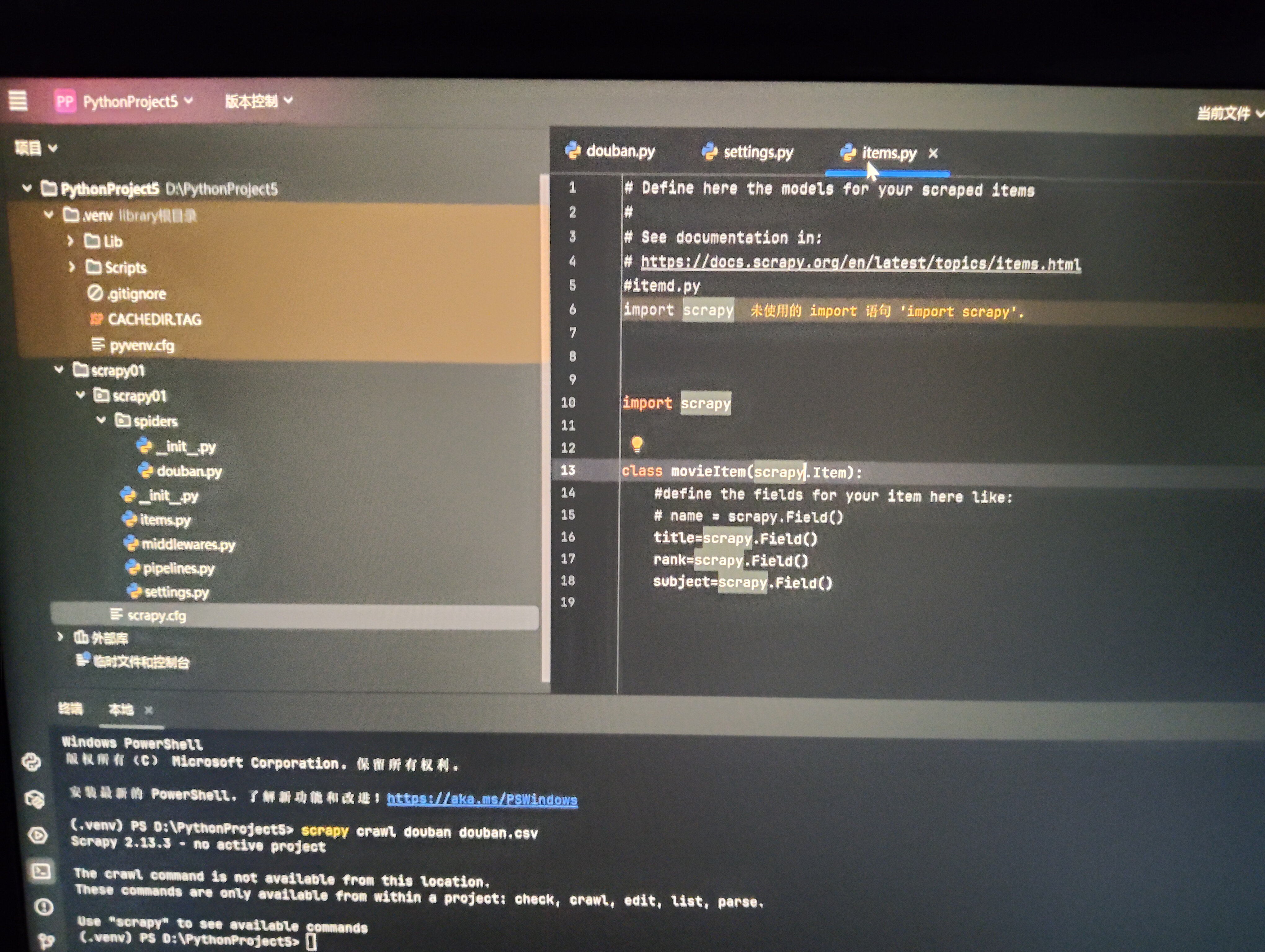This screenshot has height=952, width=1265.
Task: Collapse the spiders folder
Action: pos(101,421)
